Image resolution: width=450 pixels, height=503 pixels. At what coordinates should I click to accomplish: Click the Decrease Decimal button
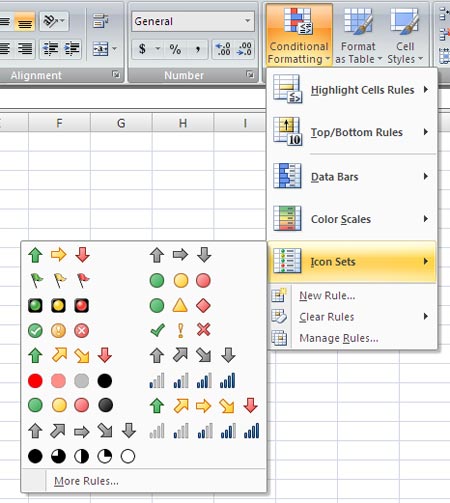tap(244, 49)
